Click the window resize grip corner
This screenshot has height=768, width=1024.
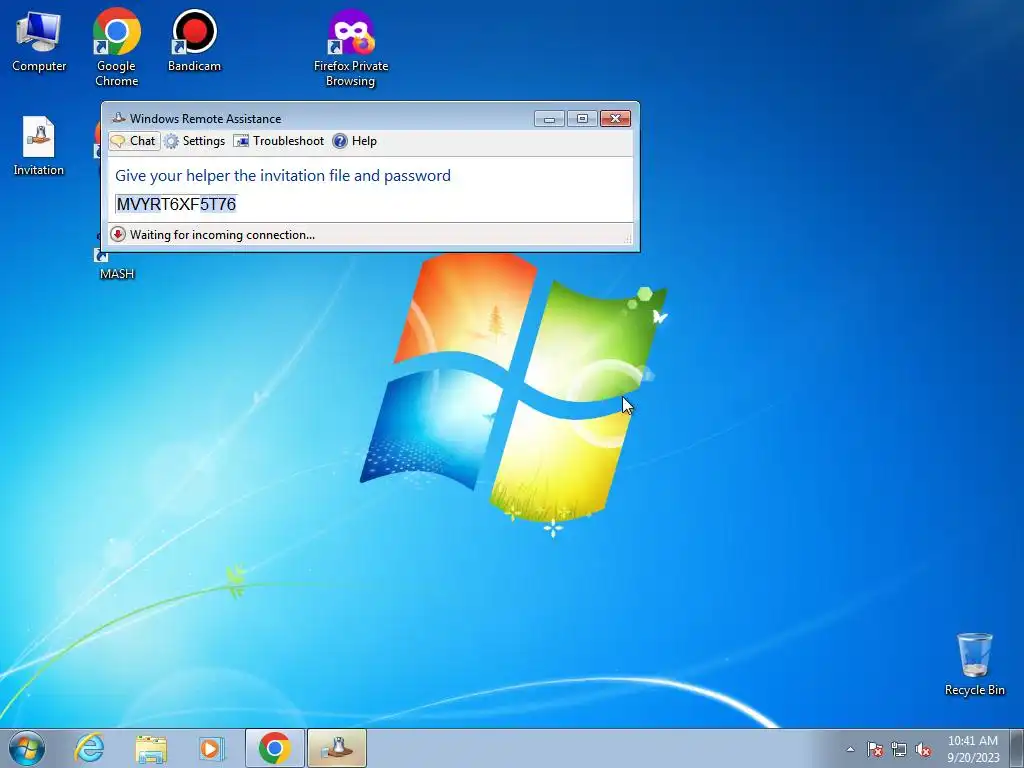click(628, 239)
